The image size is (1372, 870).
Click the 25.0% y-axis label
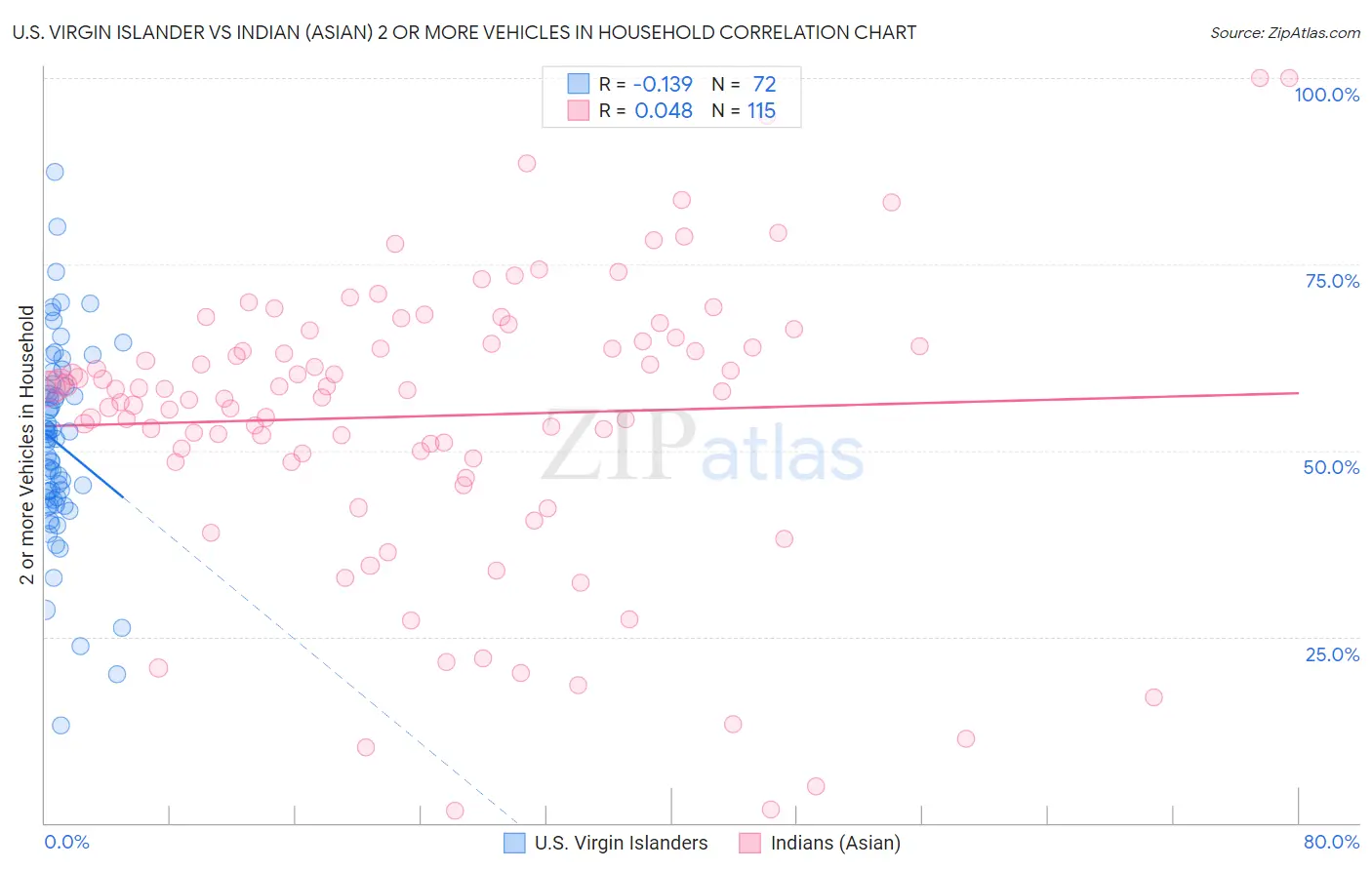[1332, 654]
